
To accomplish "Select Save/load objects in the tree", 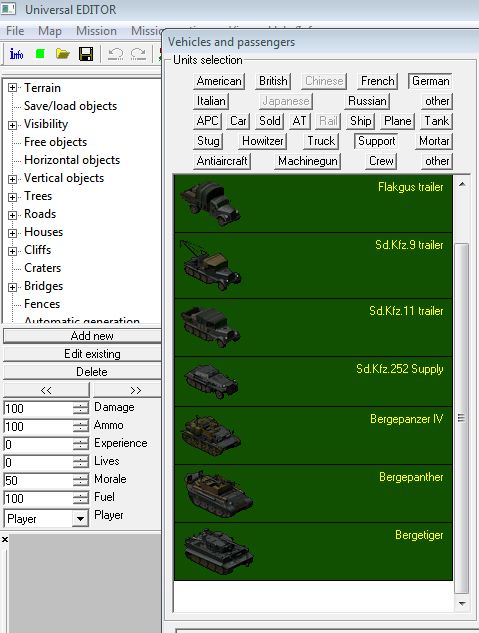I will coord(70,106).
